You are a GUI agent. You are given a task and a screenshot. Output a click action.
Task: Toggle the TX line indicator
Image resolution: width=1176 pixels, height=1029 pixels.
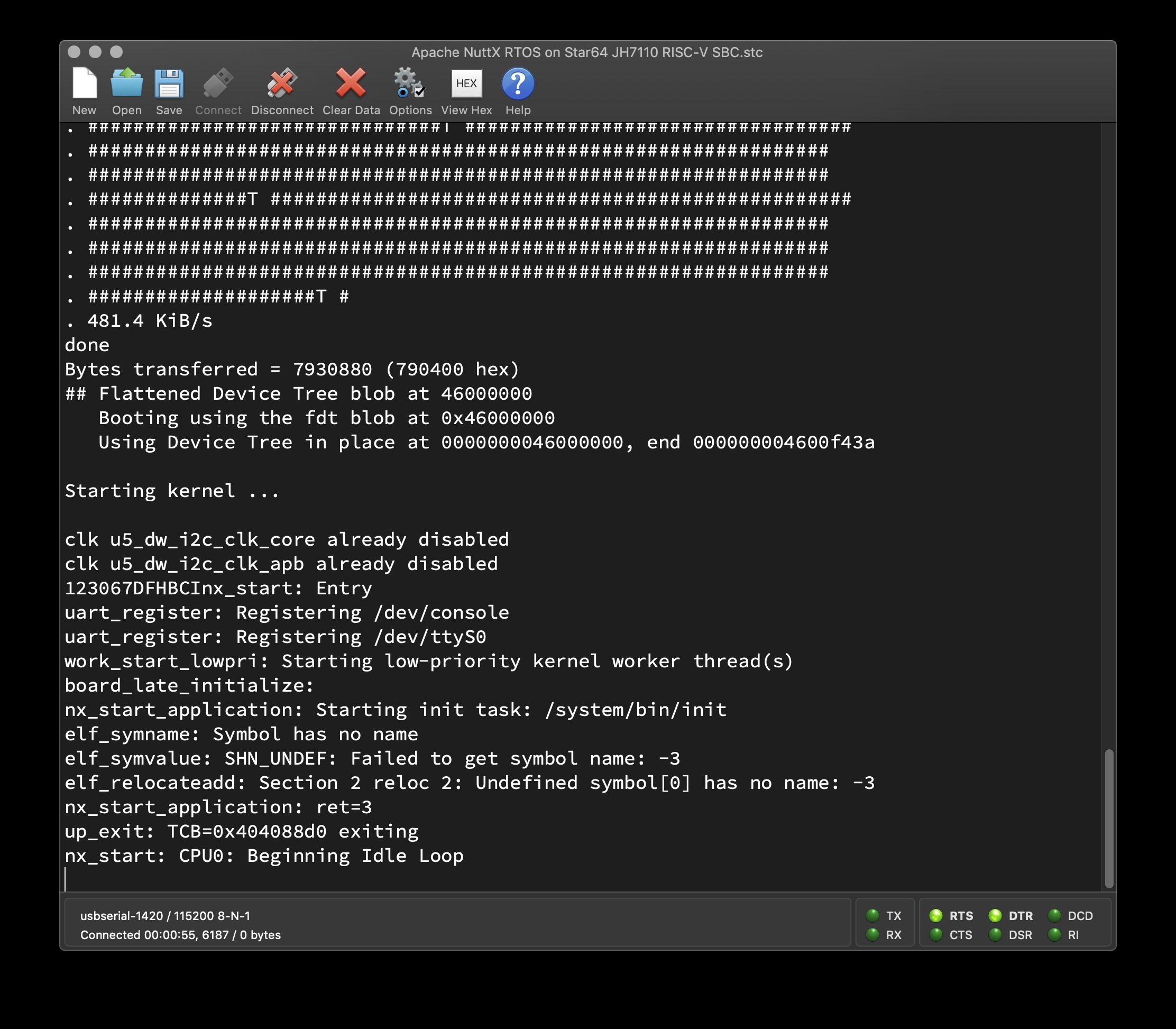point(874,916)
